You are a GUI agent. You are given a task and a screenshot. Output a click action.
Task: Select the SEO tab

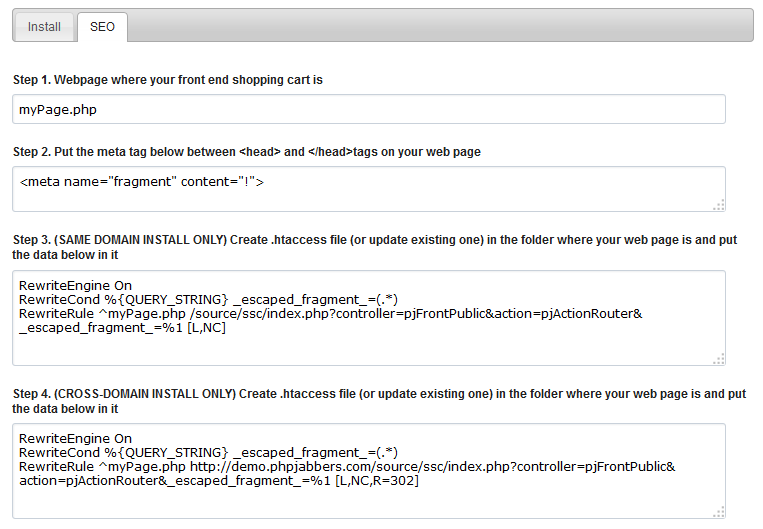pos(102,27)
